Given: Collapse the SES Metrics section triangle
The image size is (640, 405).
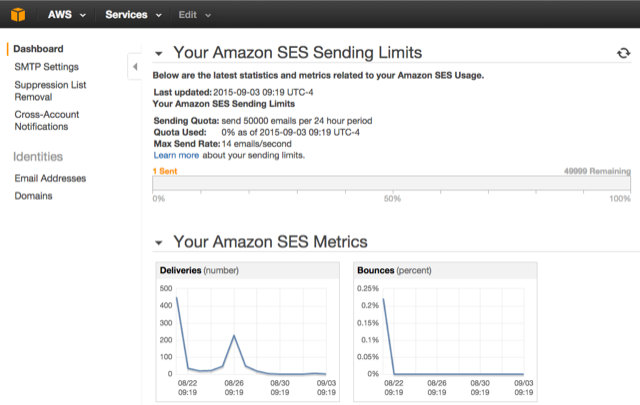Looking at the screenshot, I should click(x=159, y=243).
